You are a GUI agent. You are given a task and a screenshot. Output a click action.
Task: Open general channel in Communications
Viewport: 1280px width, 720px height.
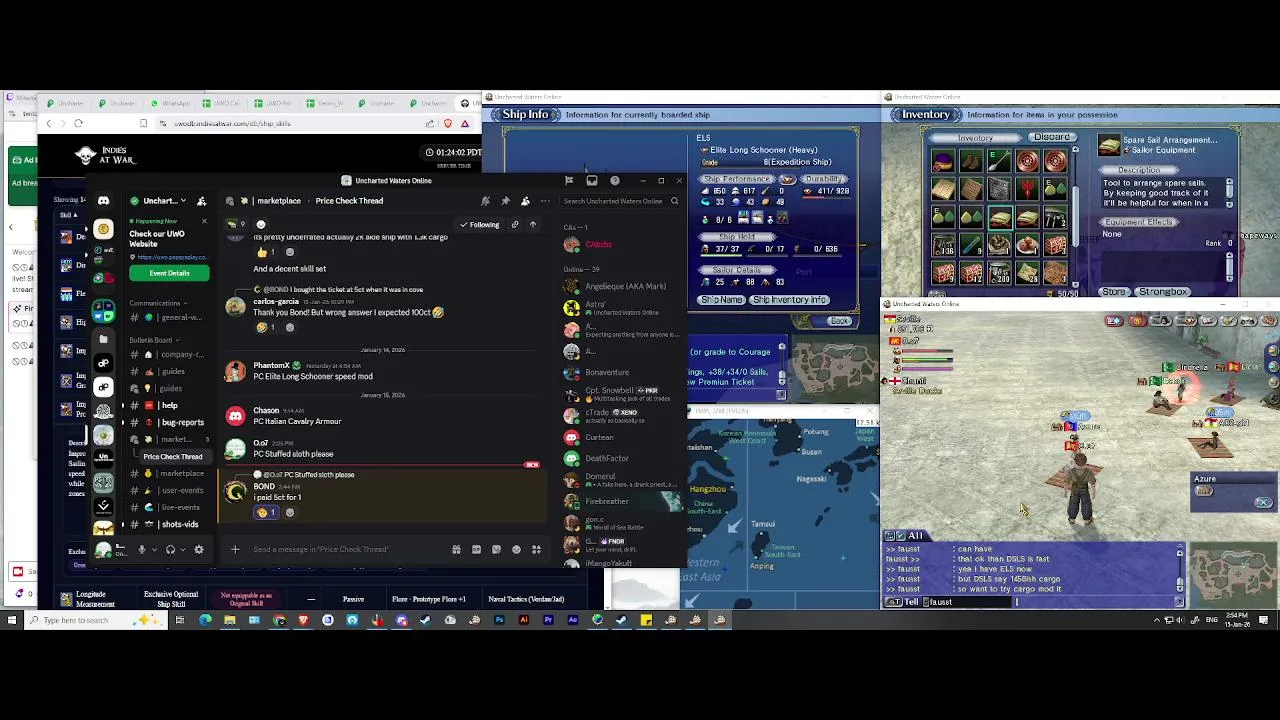168,317
